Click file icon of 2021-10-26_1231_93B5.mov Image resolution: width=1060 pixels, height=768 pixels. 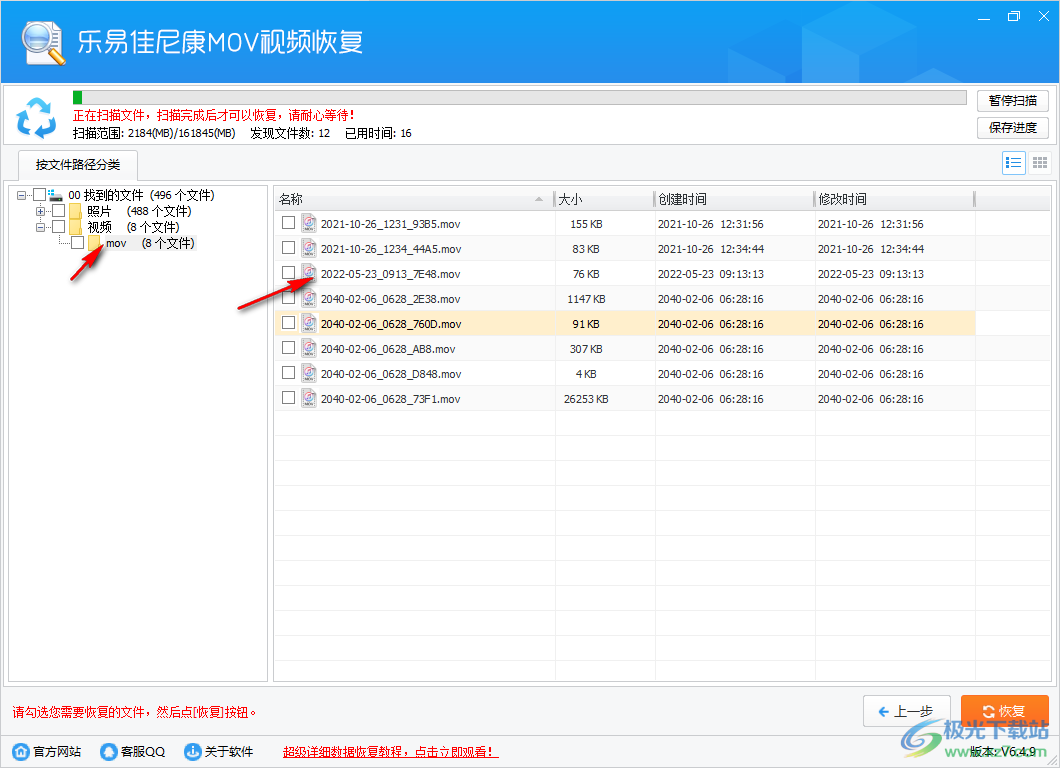point(309,223)
